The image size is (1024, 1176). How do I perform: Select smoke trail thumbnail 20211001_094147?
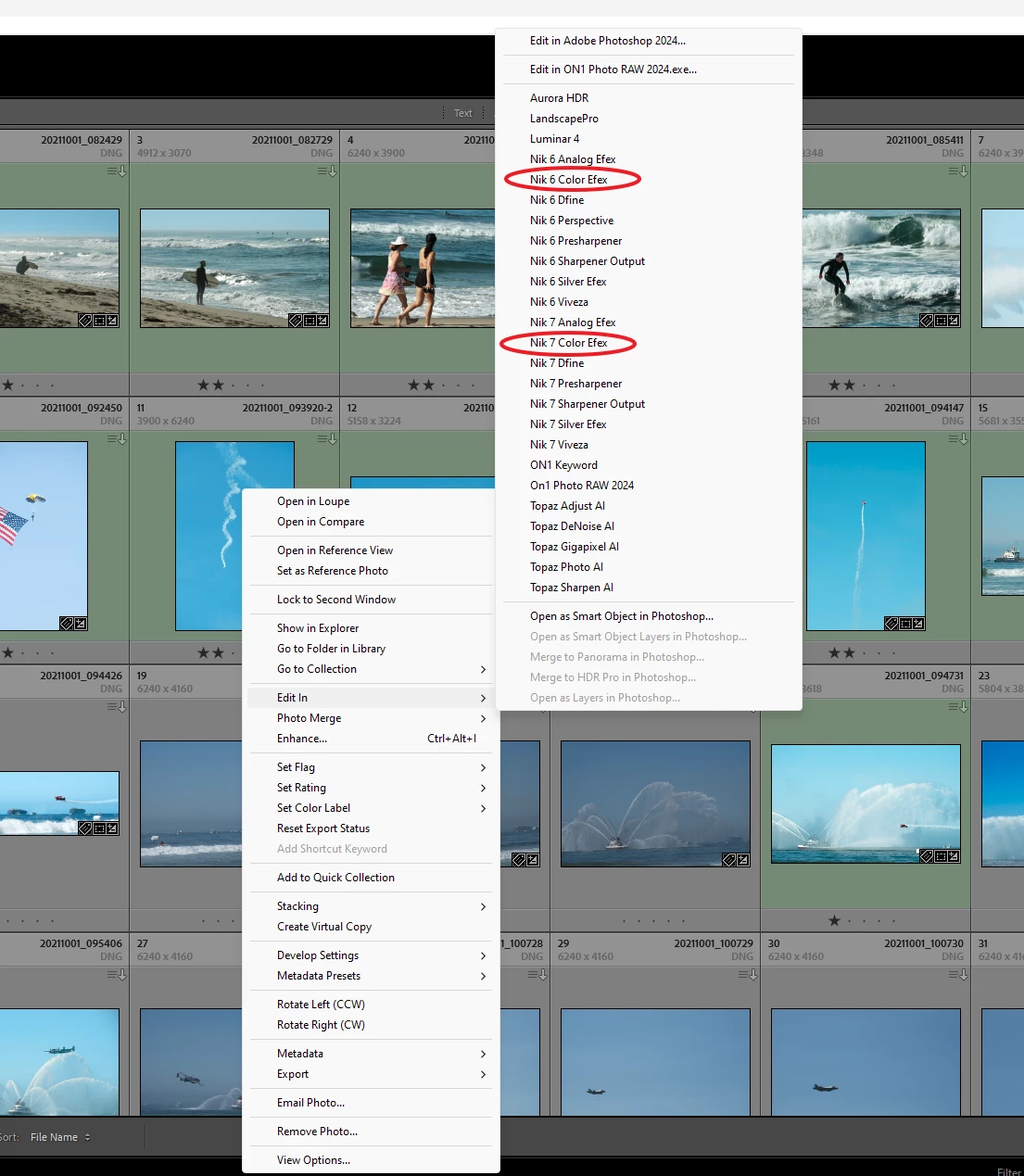click(x=866, y=536)
